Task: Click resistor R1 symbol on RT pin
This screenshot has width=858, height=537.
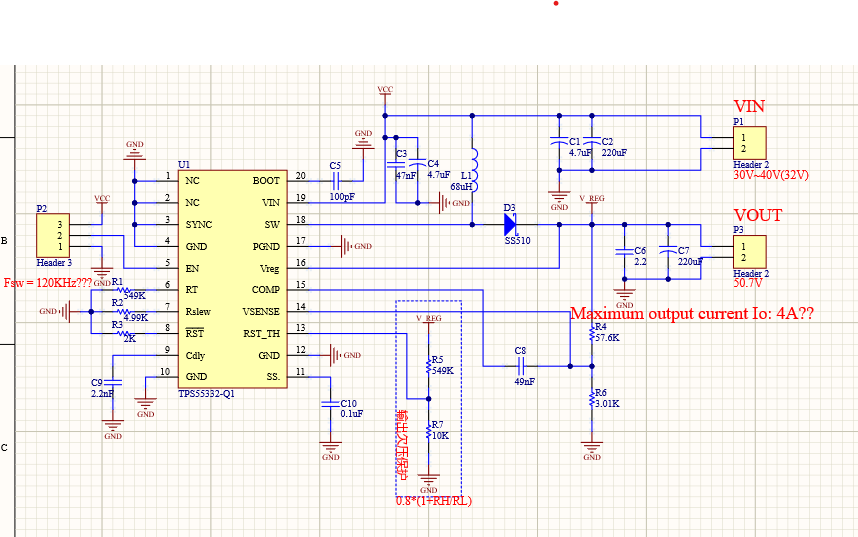Action: tap(124, 290)
